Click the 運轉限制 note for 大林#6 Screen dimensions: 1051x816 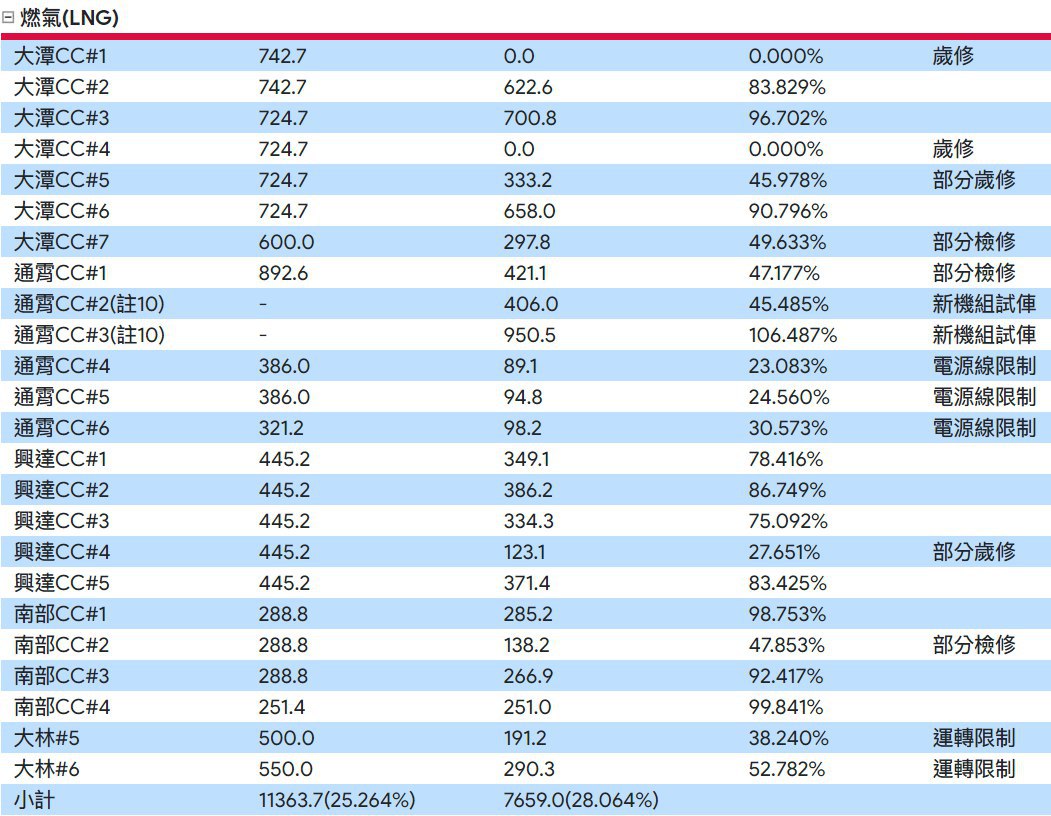pyautogui.click(x=973, y=769)
